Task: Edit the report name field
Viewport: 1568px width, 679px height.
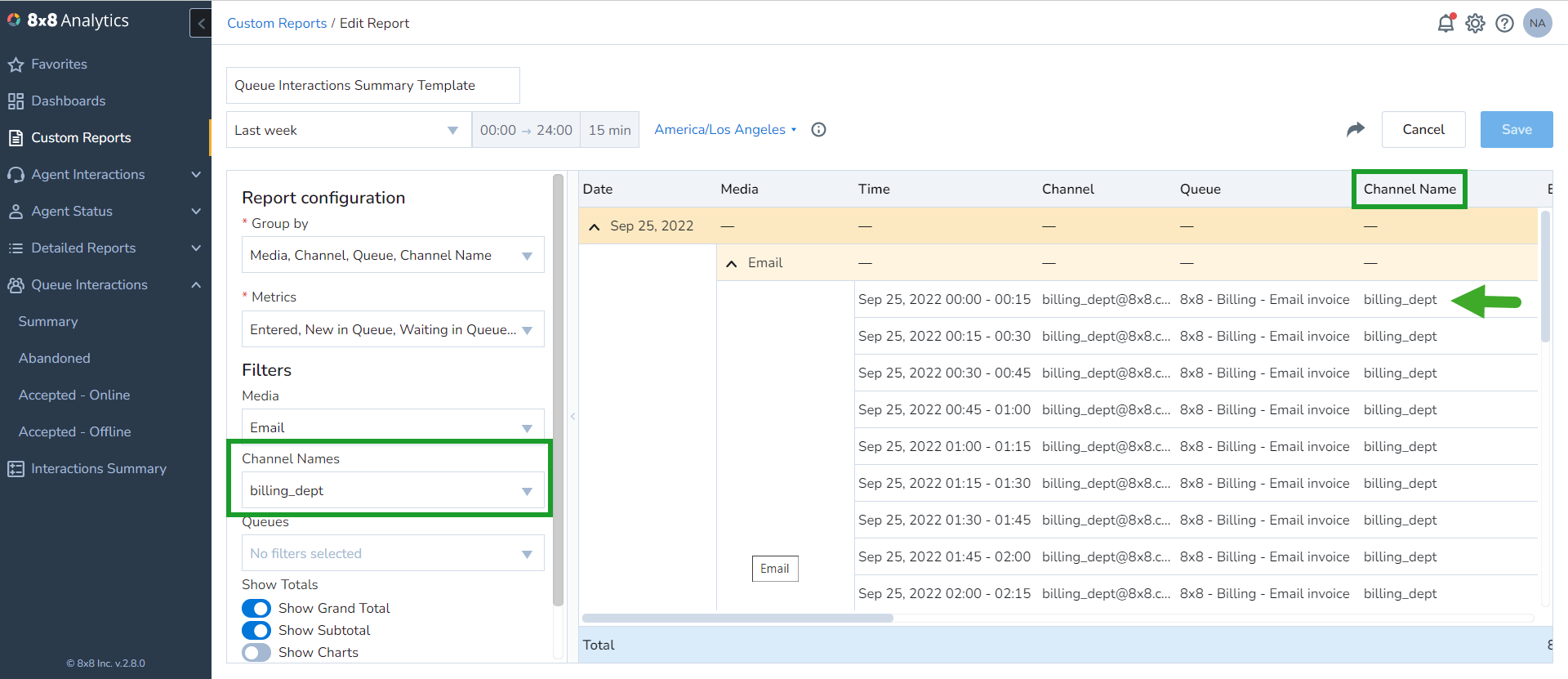Action: pos(373,86)
